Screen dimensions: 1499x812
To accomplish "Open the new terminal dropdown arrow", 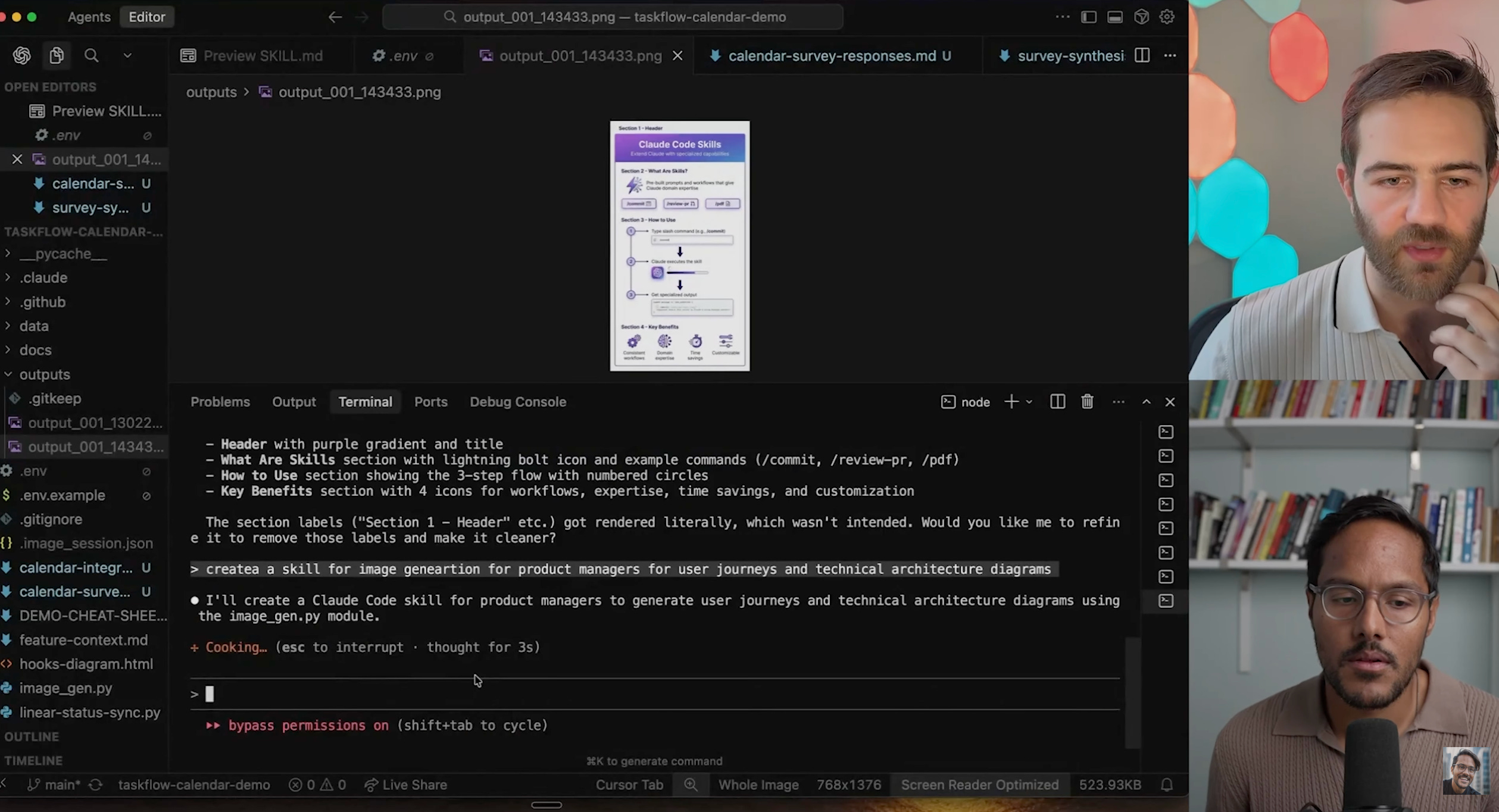I will [1029, 402].
